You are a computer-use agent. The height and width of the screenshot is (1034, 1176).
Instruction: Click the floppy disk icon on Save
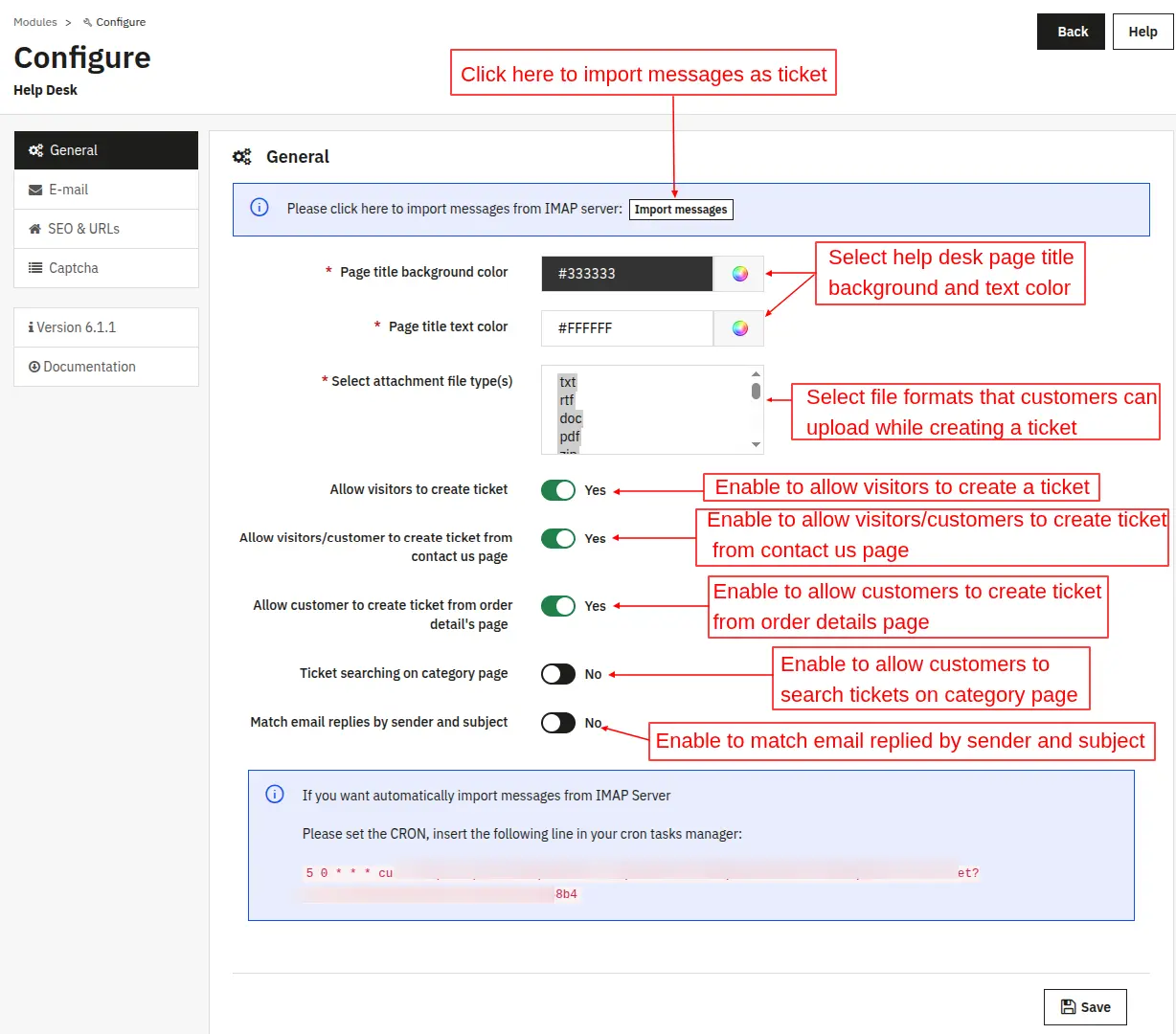coord(1069,1007)
